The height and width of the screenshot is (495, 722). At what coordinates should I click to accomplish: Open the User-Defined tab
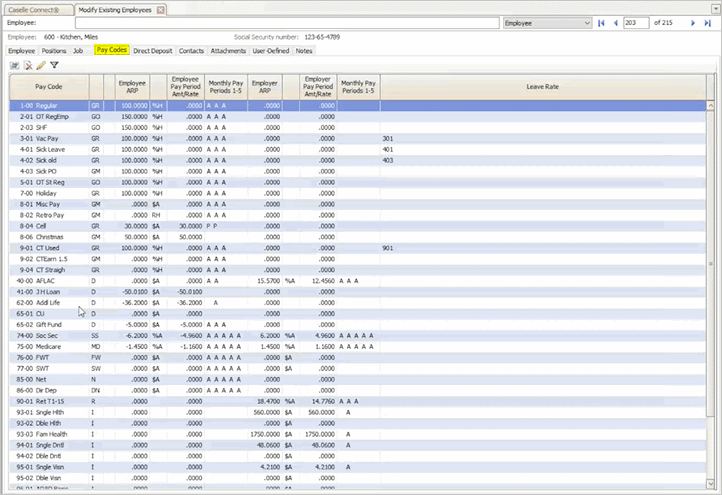tap(271, 49)
